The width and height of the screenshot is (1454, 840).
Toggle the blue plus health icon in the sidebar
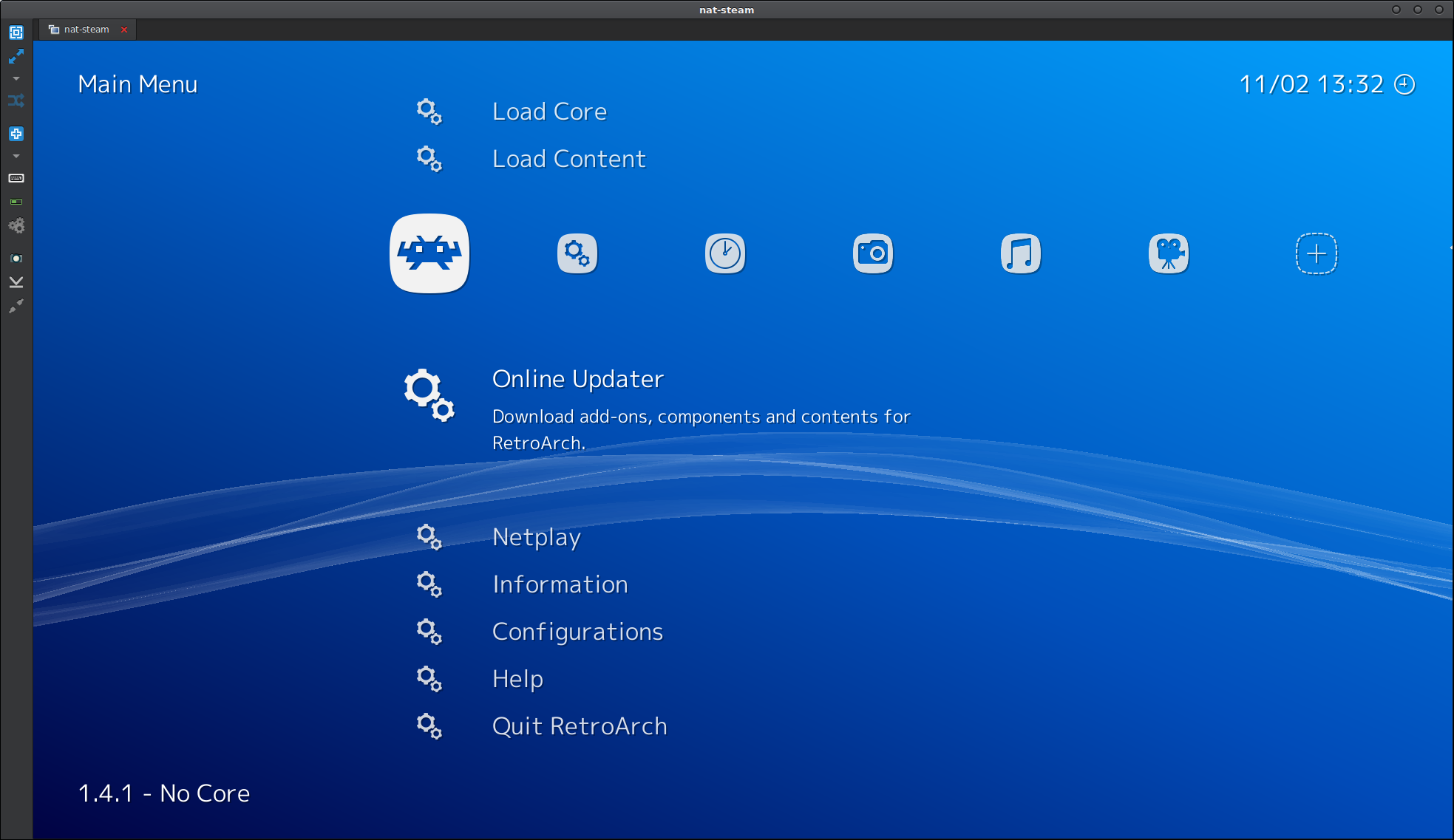click(16, 134)
